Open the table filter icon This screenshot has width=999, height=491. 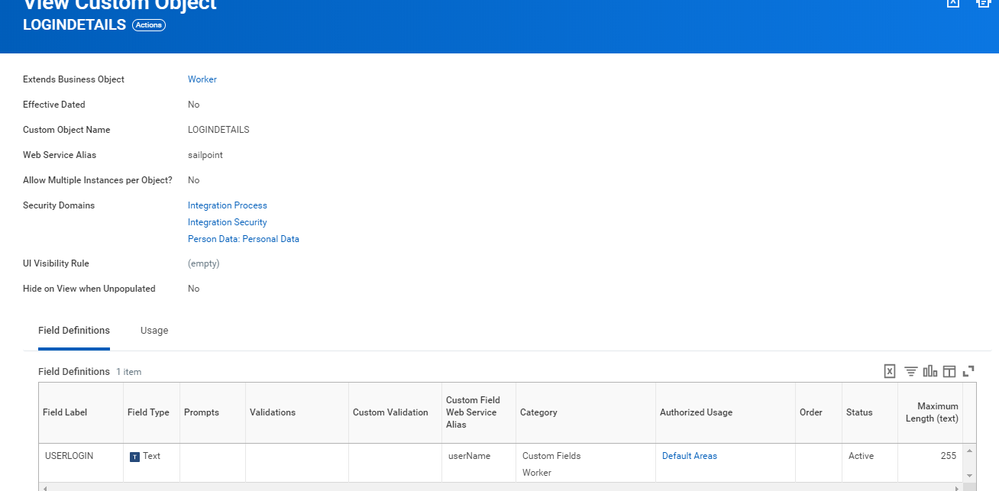tap(910, 371)
